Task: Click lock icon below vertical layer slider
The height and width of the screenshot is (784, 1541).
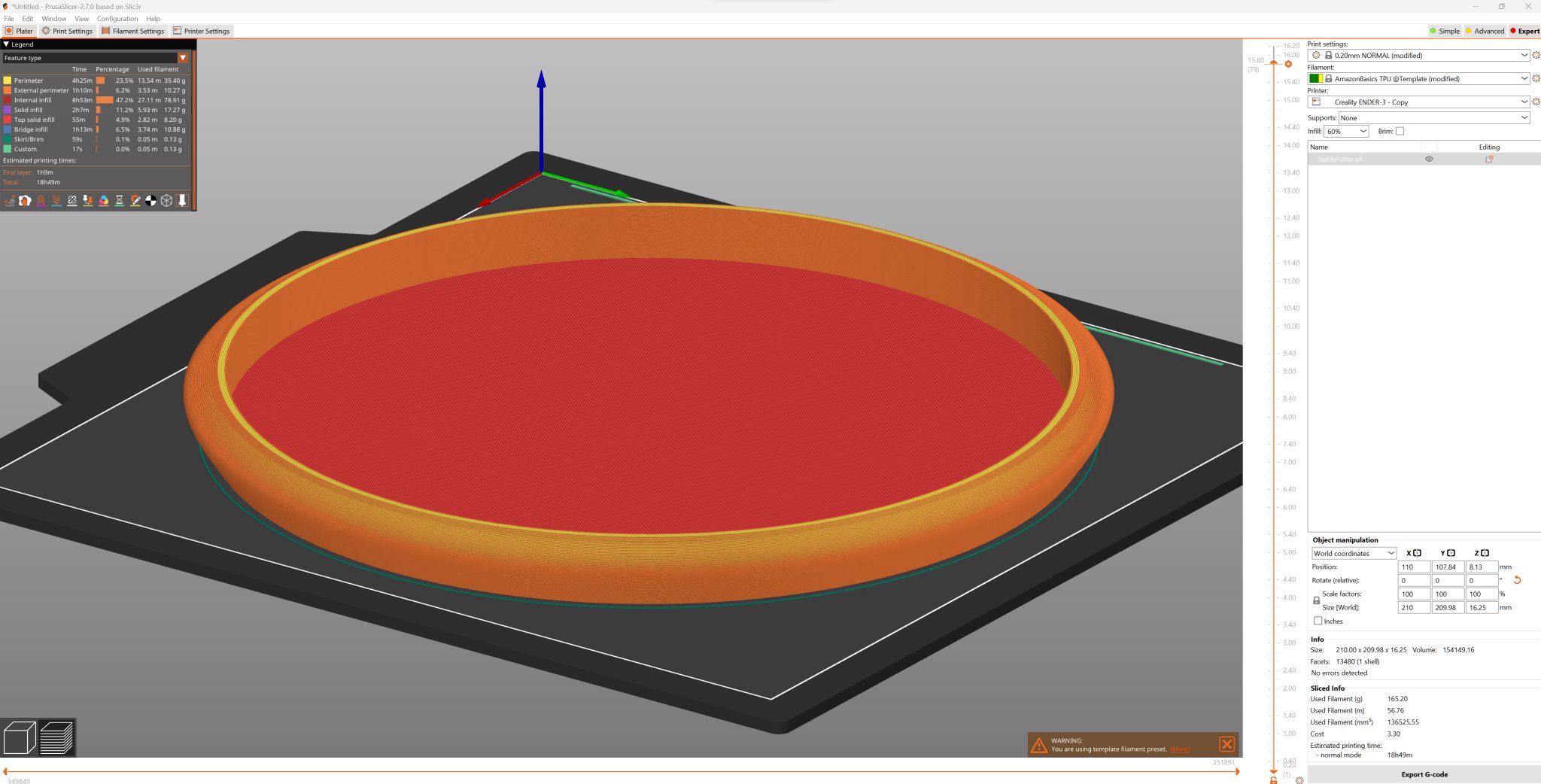Action: [1273, 780]
